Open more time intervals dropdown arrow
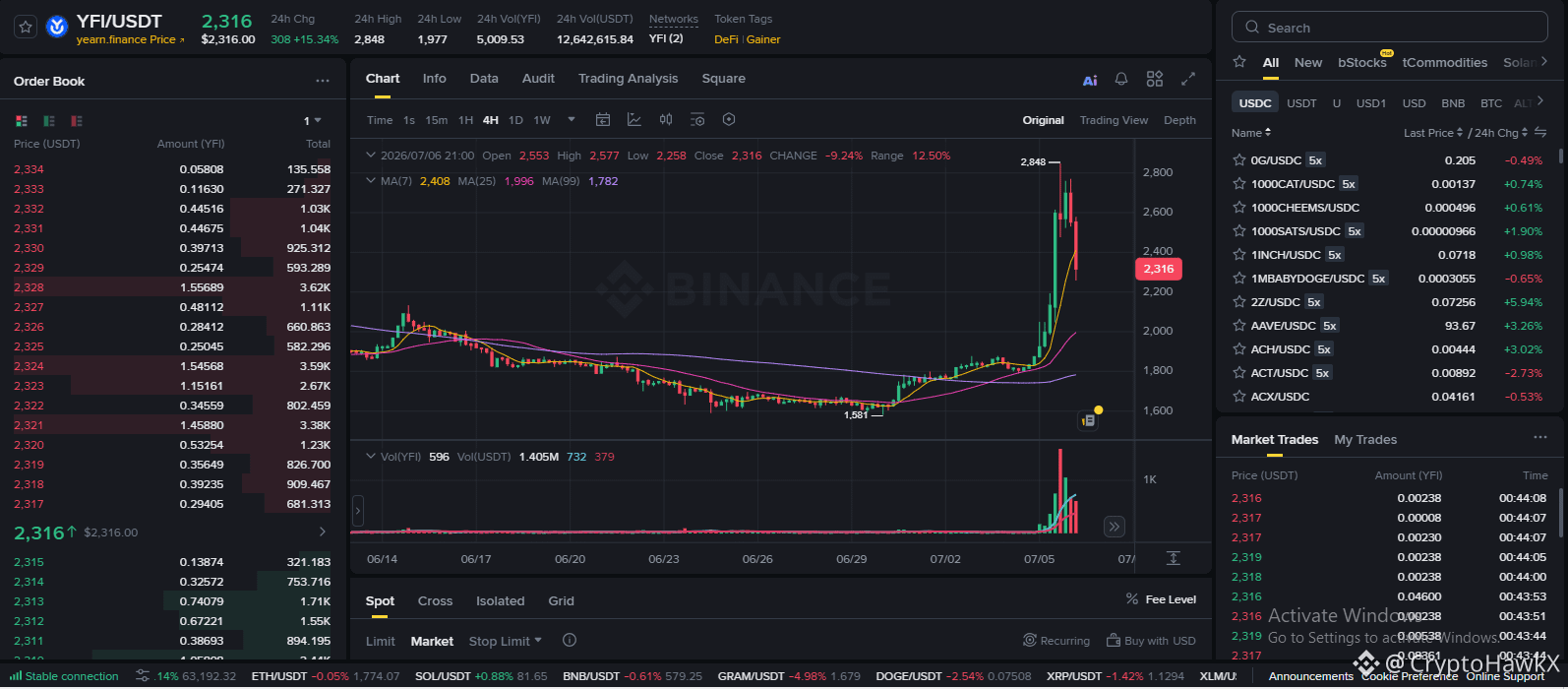Image resolution: width=1568 pixels, height=689 pixels. (572, 120)
